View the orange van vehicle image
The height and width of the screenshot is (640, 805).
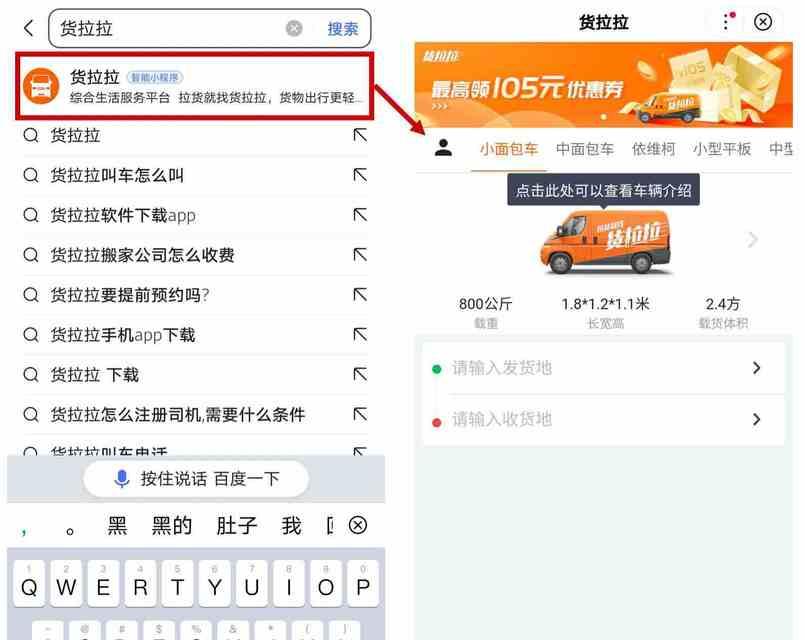tap(605, 241)
